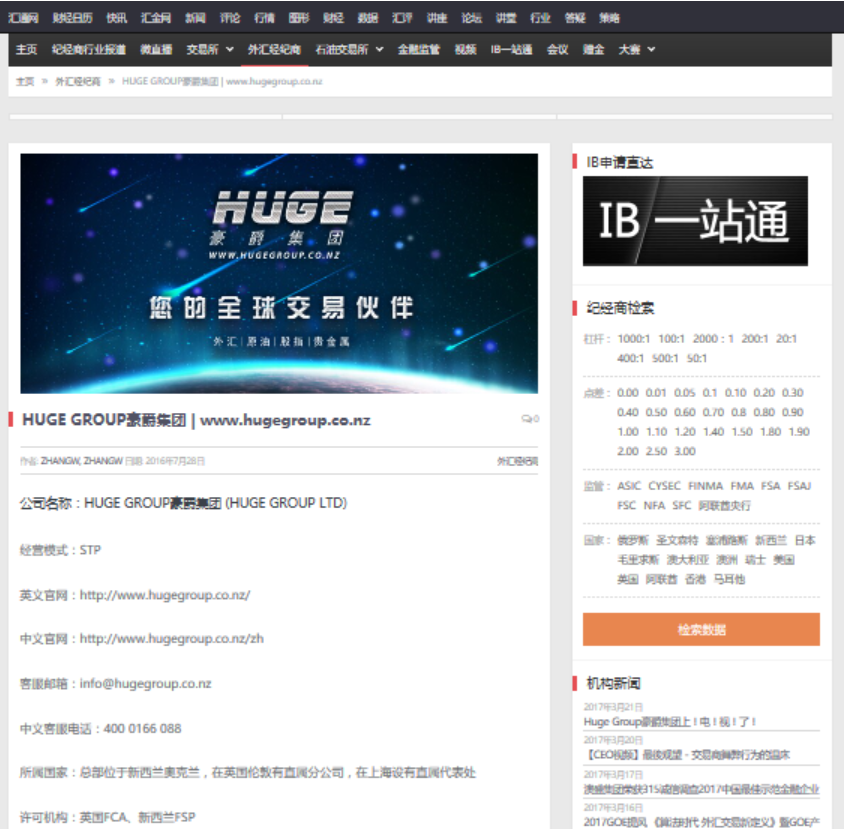This screenshot has width=844, height=829.
Task: Select leverage filter 50:1
Action: tap(697, 359)
